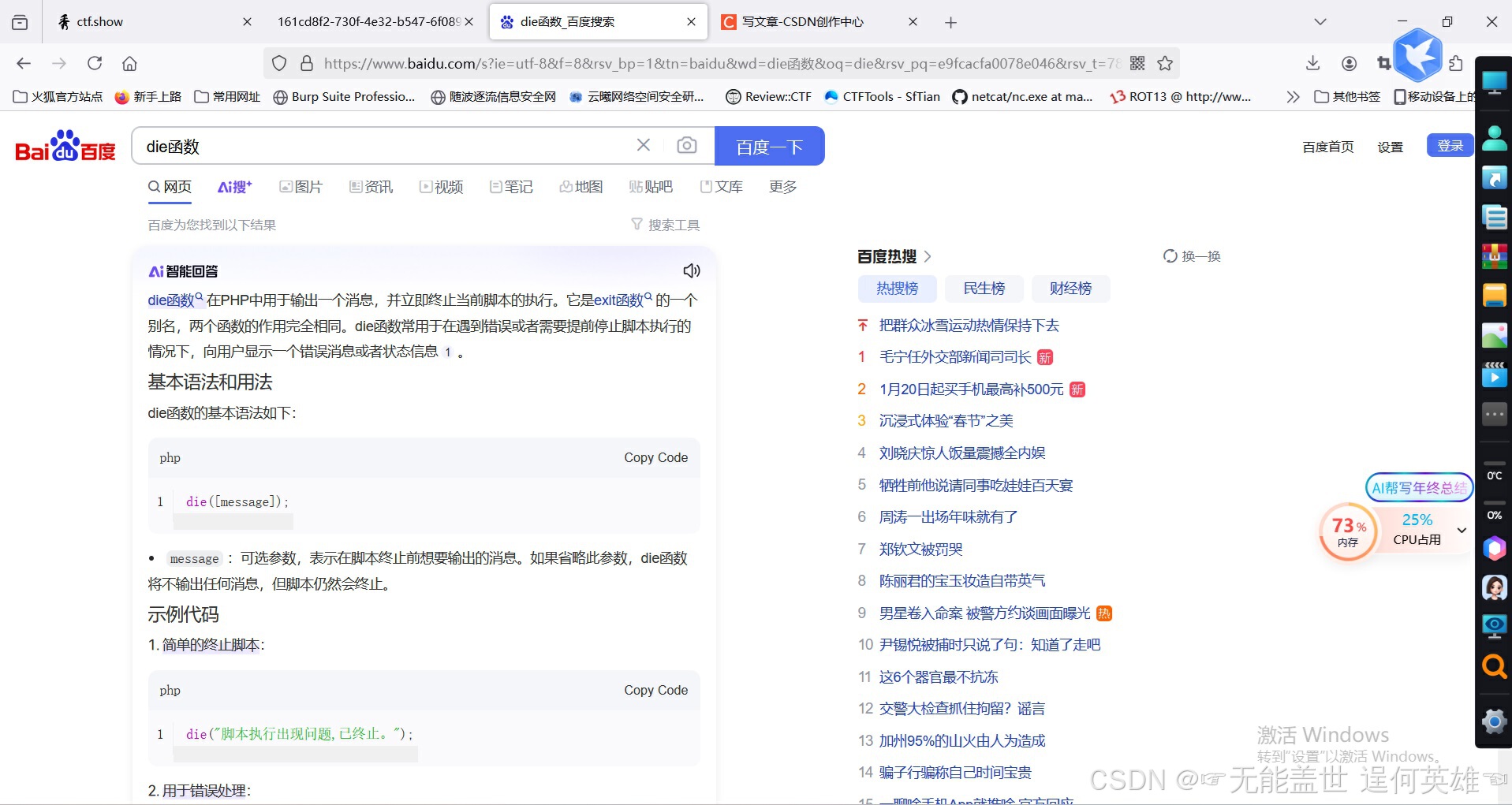
Task: Open the 常用网址 bookmarks folder
Action: (227, 96)
